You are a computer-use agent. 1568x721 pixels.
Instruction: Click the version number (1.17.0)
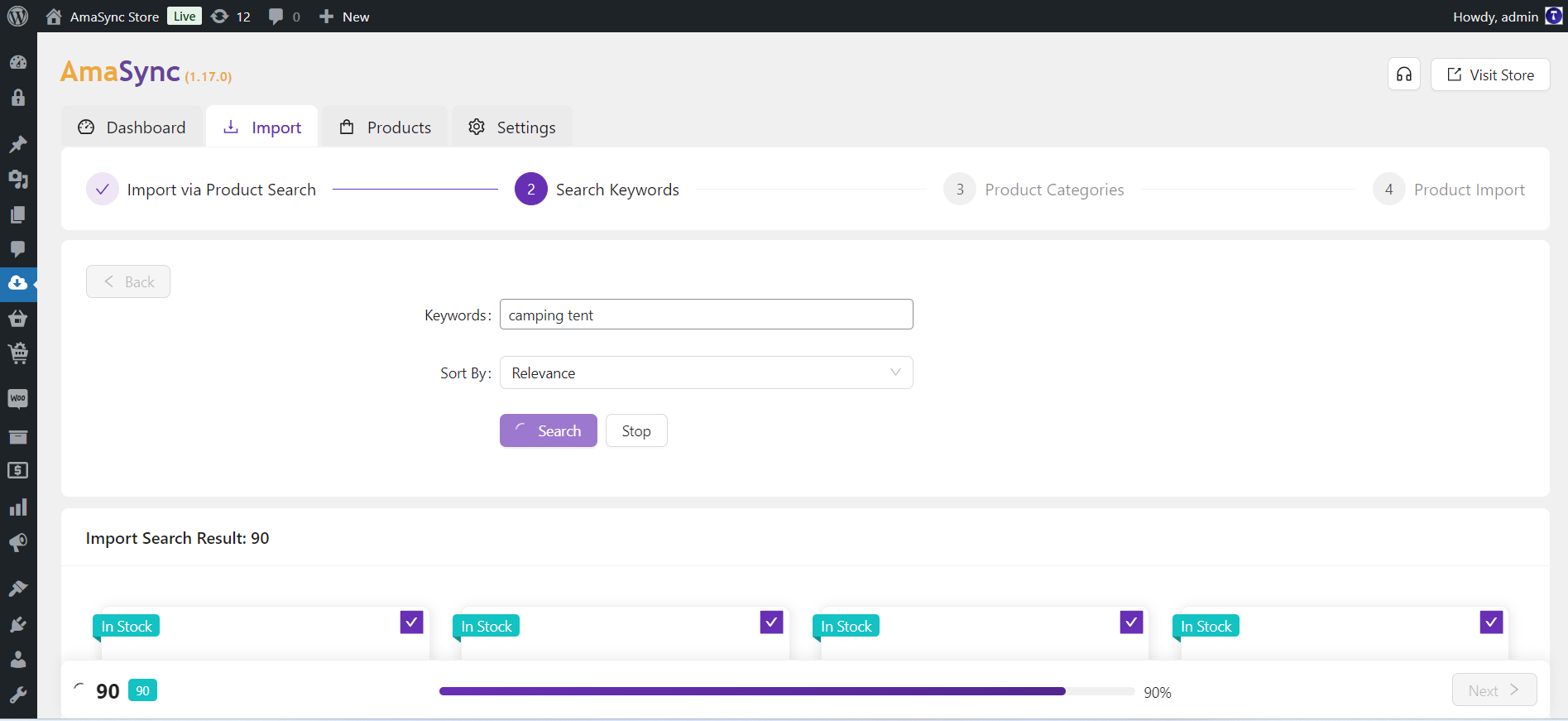(208, 77)
